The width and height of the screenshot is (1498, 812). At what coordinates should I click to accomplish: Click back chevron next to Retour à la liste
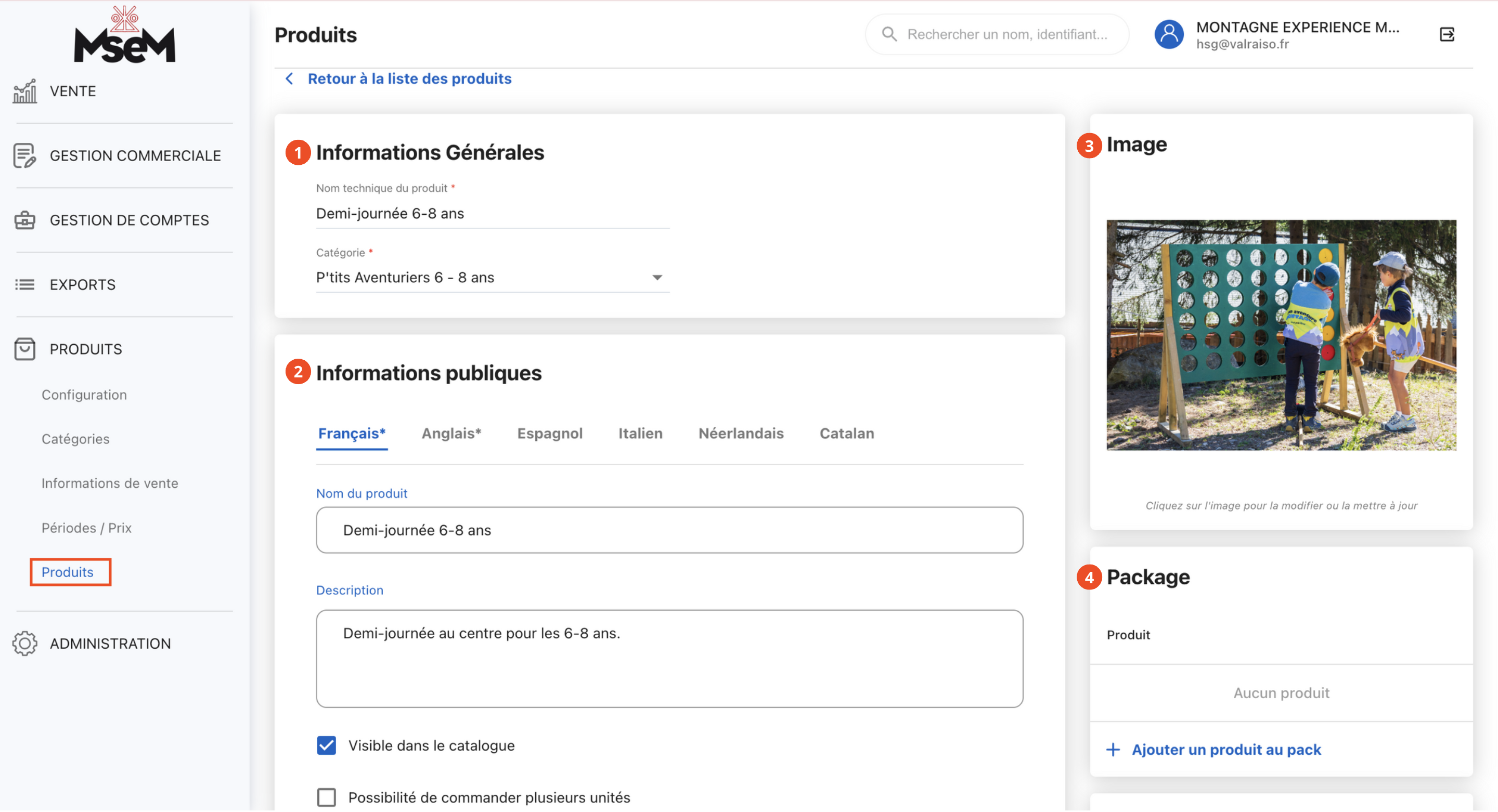(x=290, y=79)
